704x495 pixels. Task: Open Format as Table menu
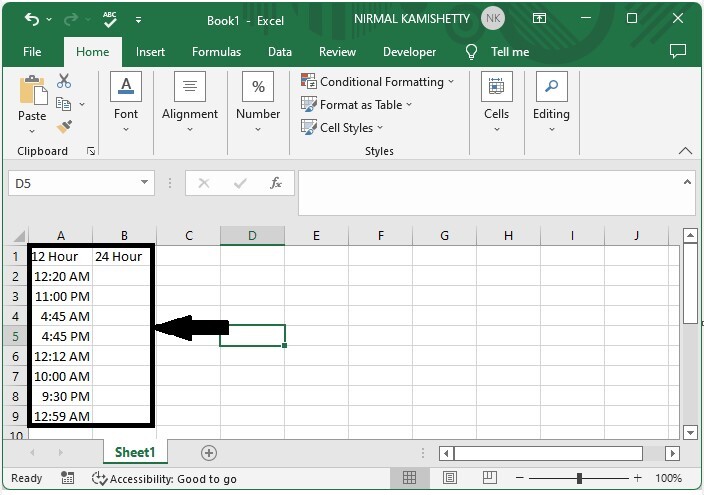[x=356, y=105]
